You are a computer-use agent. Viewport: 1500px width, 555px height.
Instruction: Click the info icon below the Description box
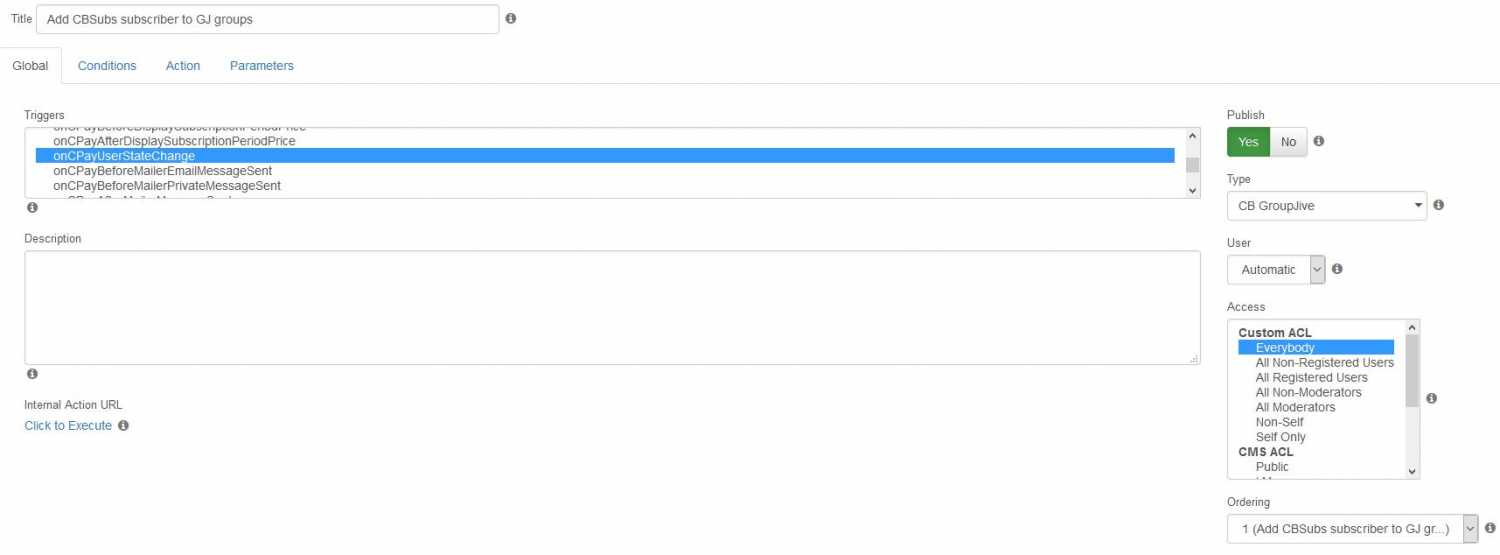(32, 374)
